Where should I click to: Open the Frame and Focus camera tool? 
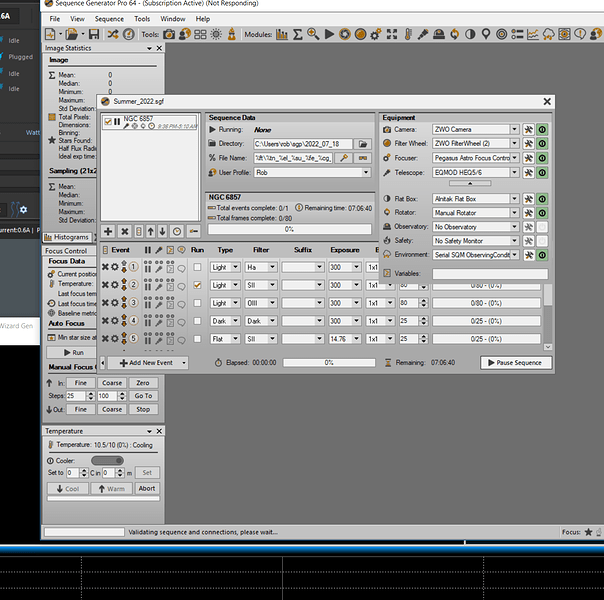point(168,34)
